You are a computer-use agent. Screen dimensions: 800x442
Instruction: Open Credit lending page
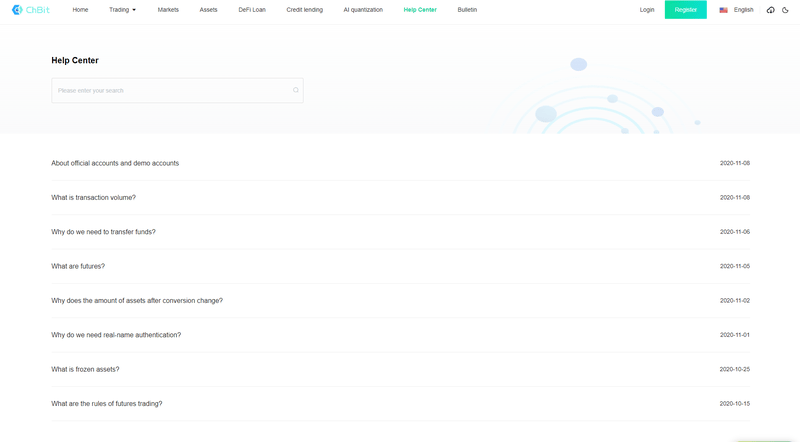tap(305, 10)
